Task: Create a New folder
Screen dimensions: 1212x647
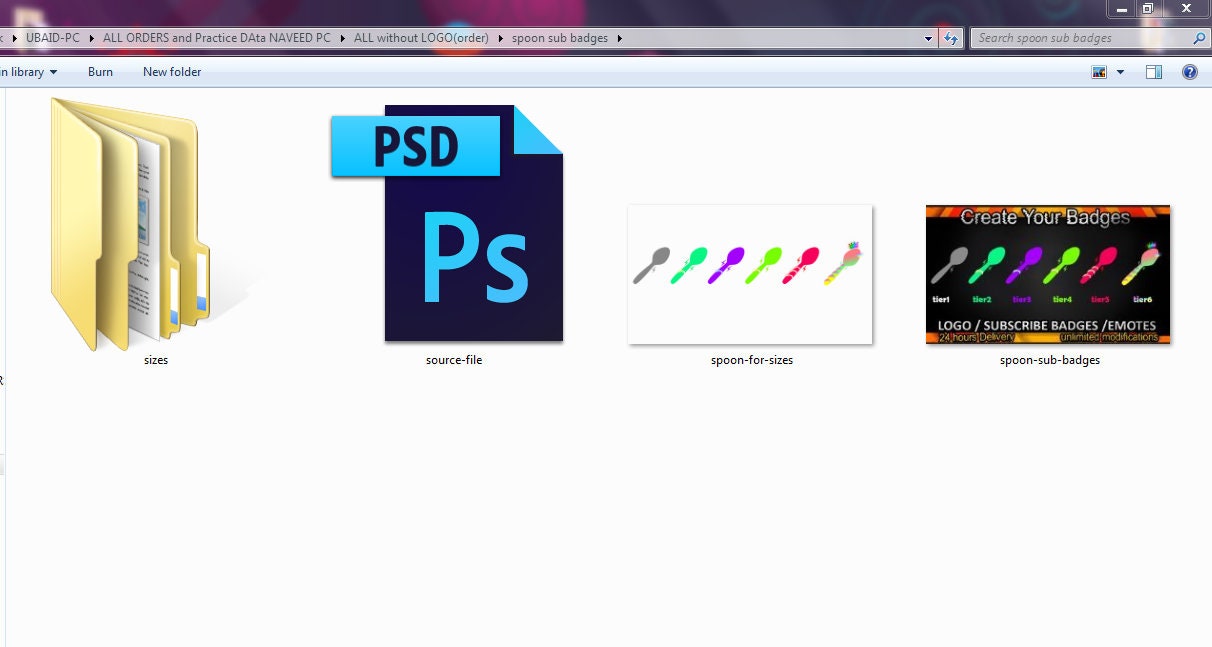Action: (x=171, y=71)
